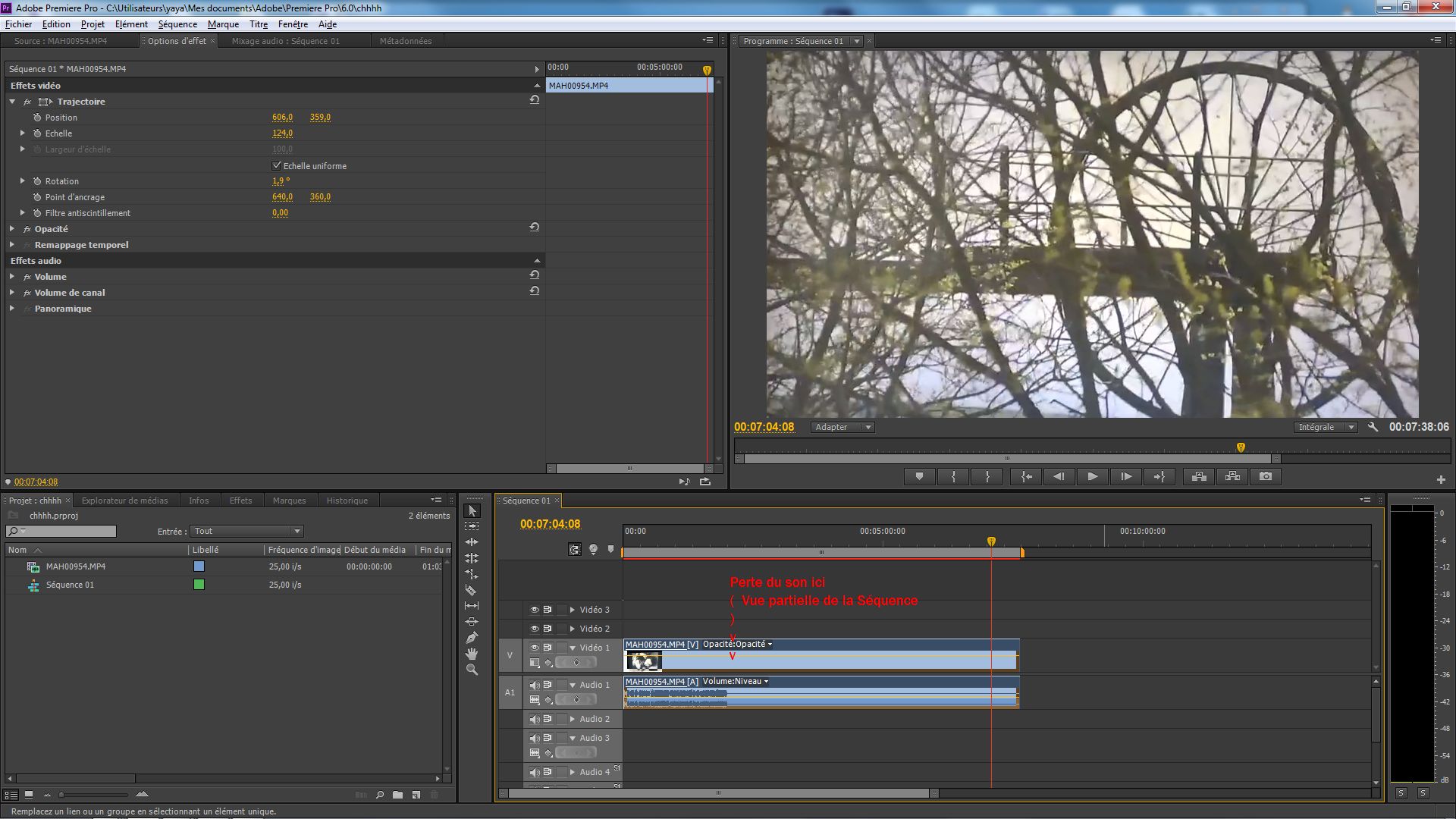Switch Project panel to list view

pos(11,795)
